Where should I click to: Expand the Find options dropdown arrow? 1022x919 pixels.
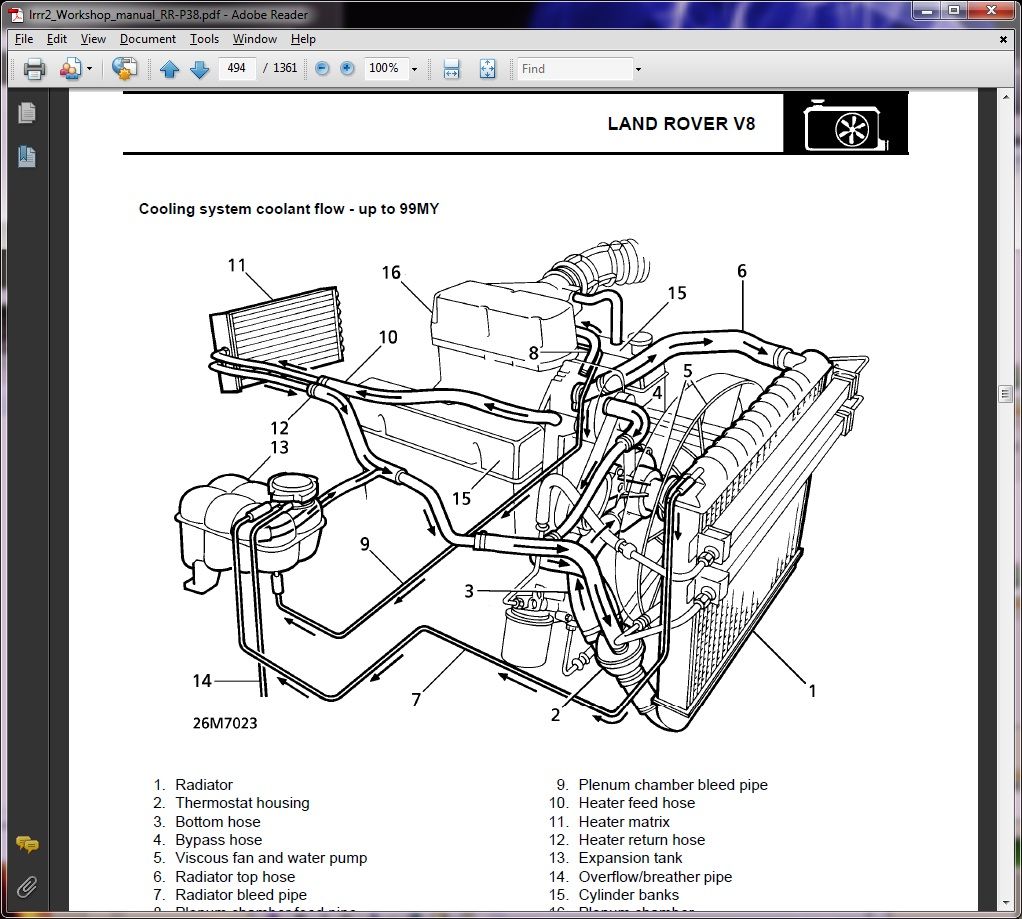pos(638,69)
